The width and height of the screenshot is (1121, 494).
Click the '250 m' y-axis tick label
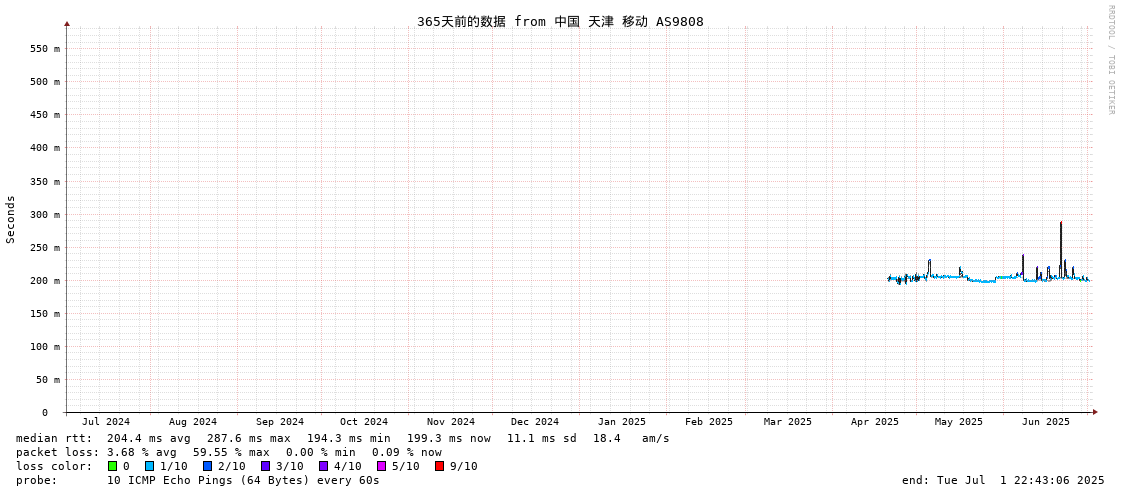(46, 247)
